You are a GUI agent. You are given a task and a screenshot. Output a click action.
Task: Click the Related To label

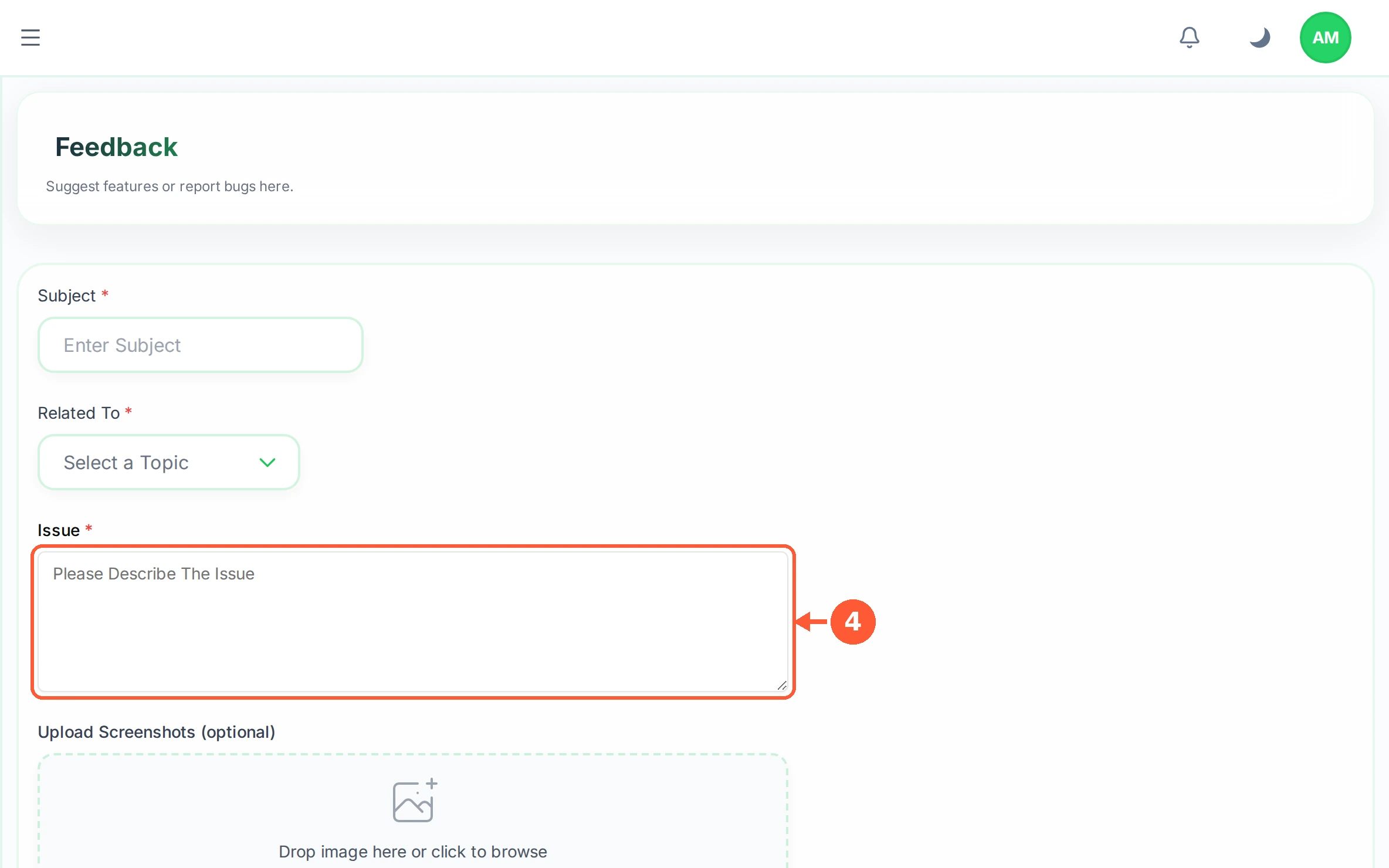pyautogui.click(x=79, y=413)
